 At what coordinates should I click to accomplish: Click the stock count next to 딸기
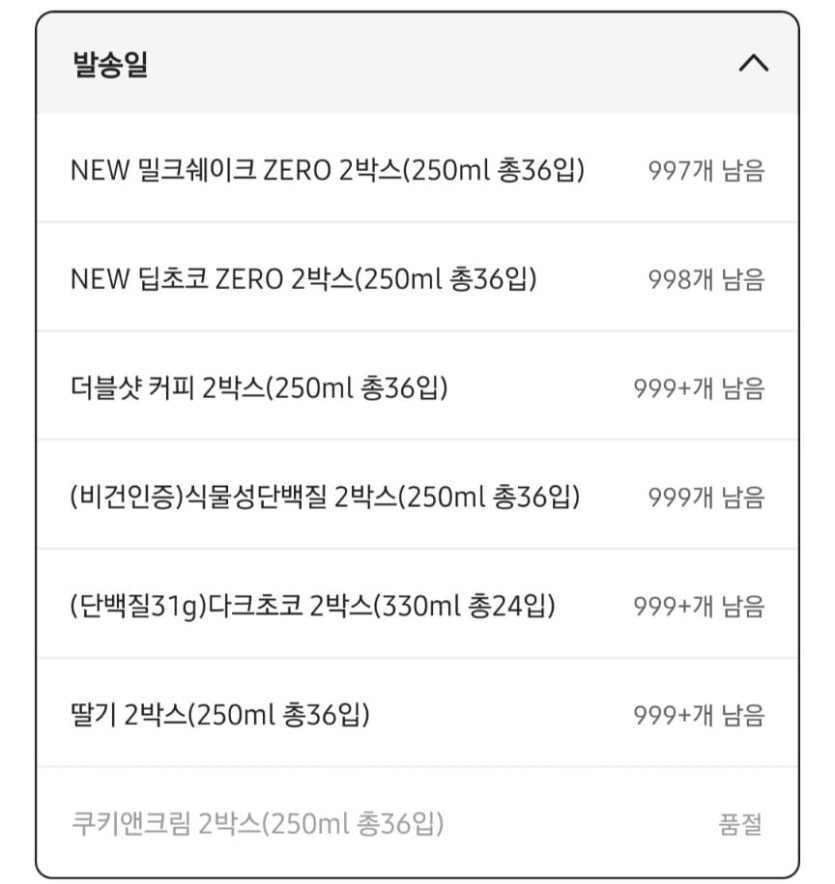tap(699, 716)
